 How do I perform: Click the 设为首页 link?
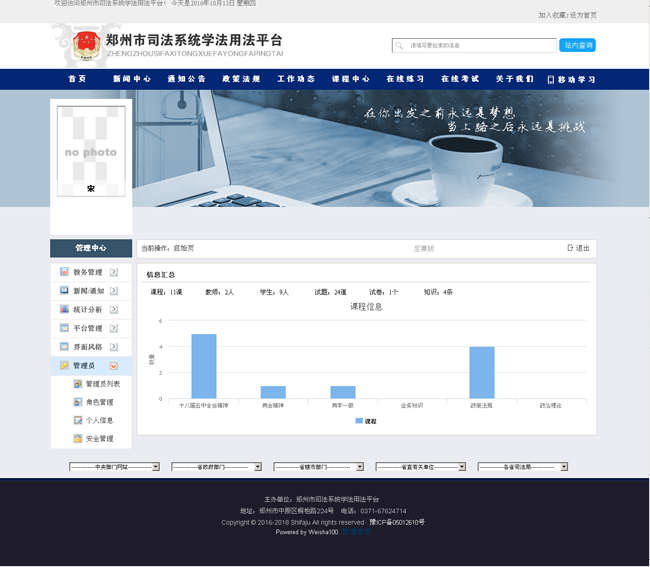583,15
